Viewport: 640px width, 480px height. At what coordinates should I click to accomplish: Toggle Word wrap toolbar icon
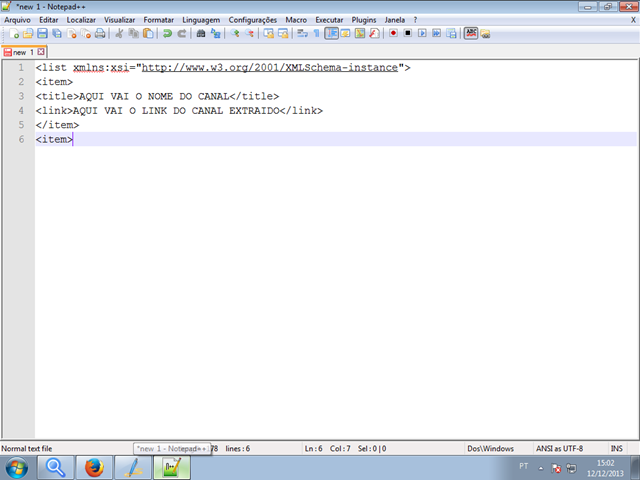pos(302,33)
